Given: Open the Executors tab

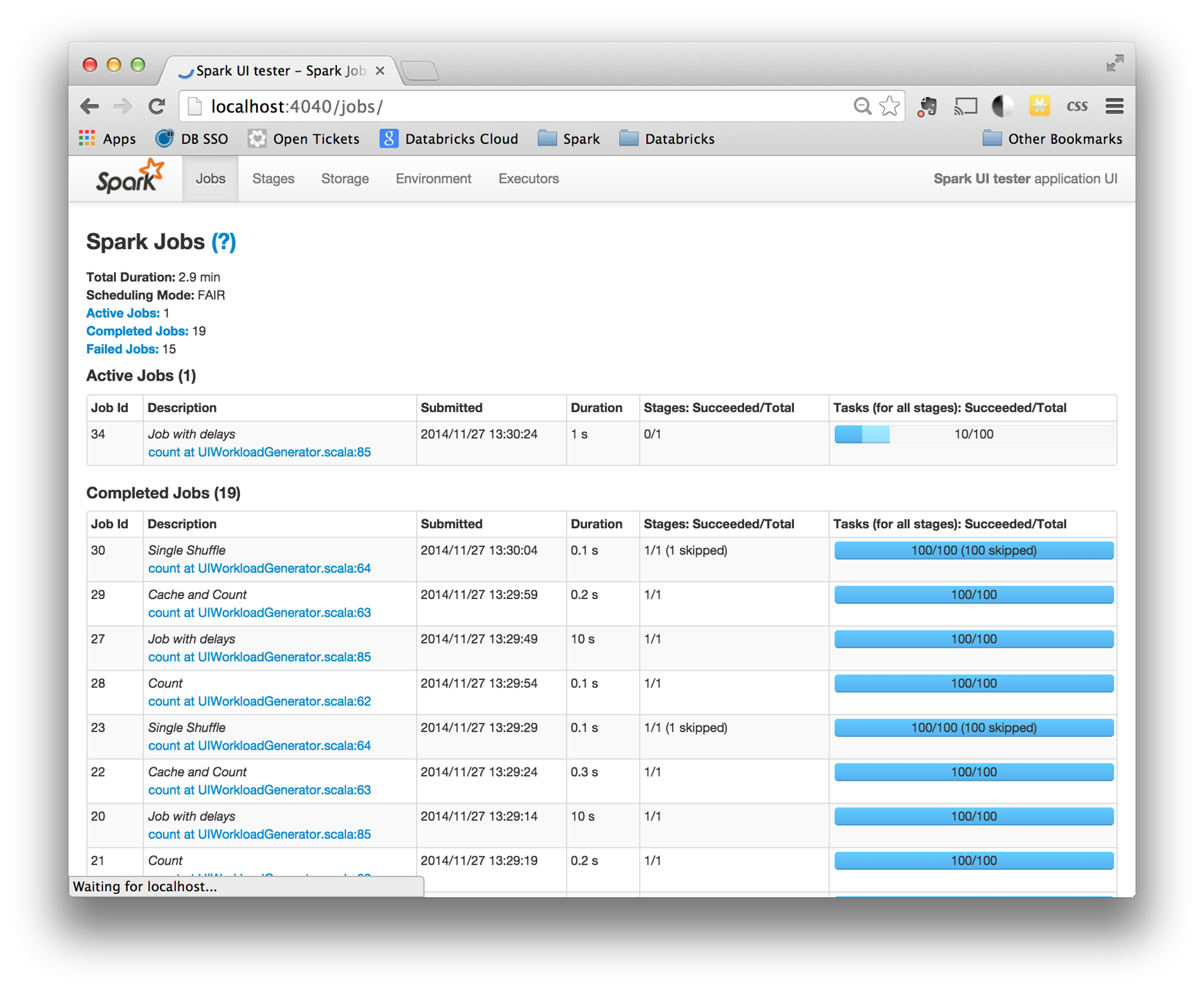Looking at the screenshot, I should (x=529, y=178).
